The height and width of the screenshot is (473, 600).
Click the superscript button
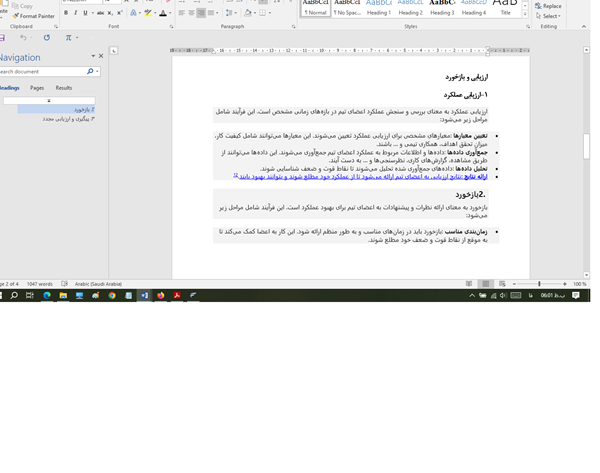coord(121,14)
